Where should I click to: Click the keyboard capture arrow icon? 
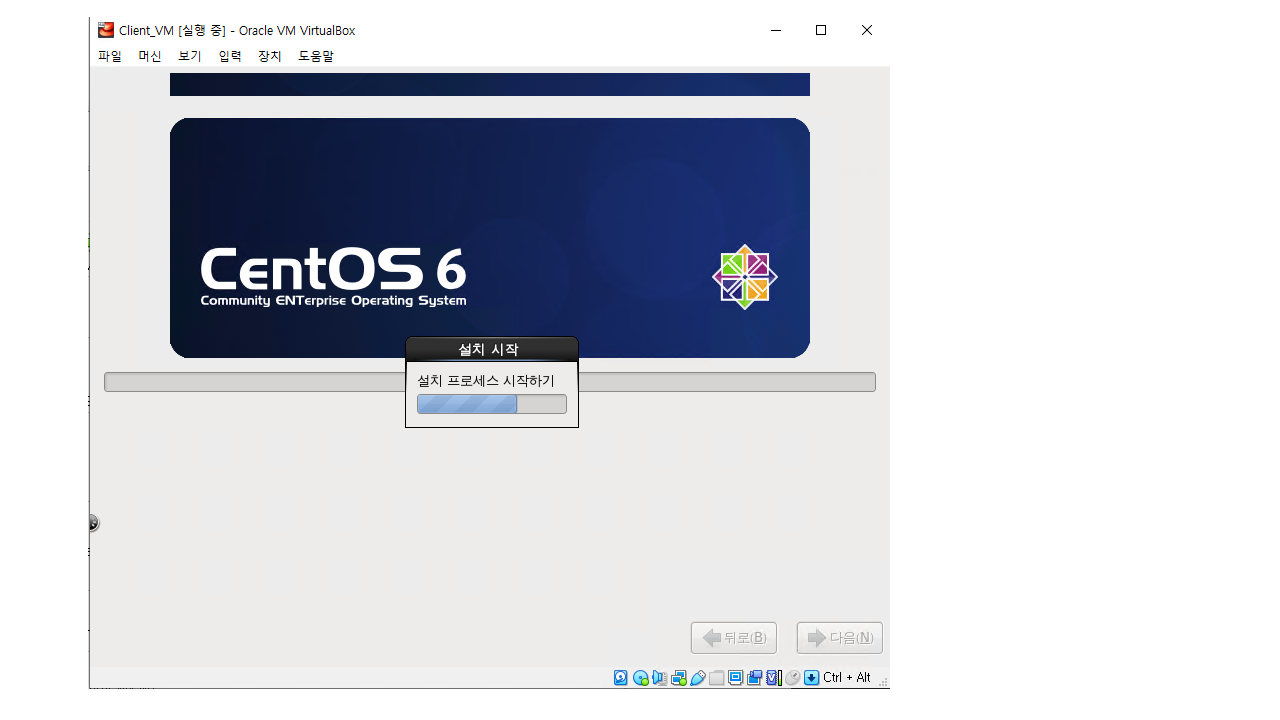tap(811, 678)
